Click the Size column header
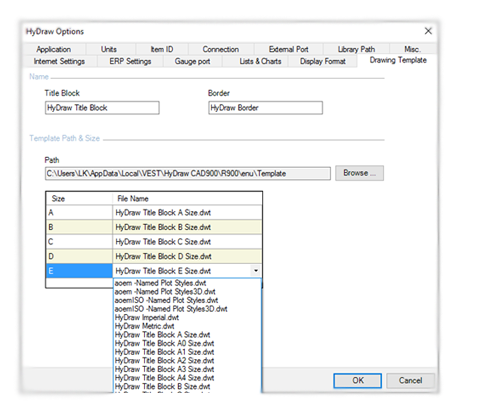Viewport: 490px width, 420px height. [x=79, y=199]
